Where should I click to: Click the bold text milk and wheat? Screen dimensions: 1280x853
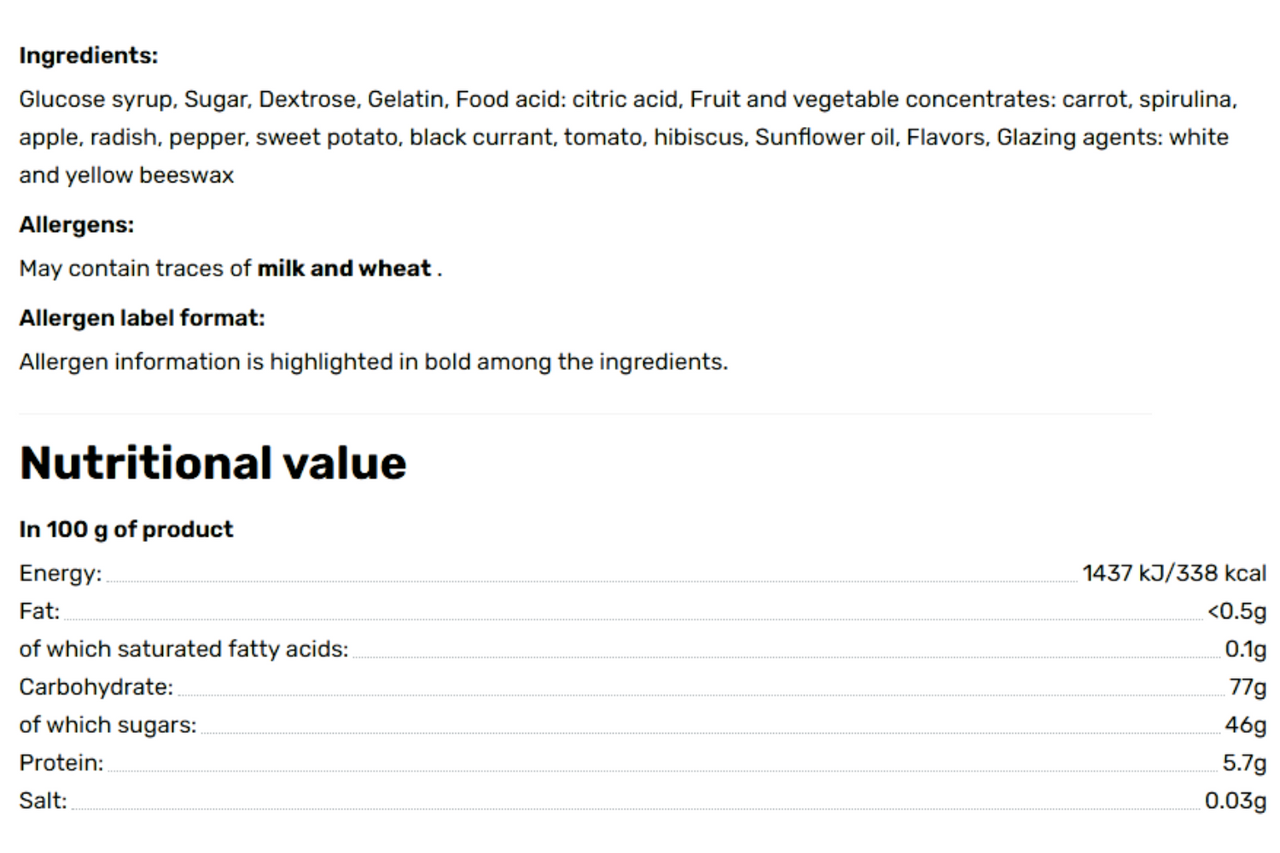(x=344, y=269)
